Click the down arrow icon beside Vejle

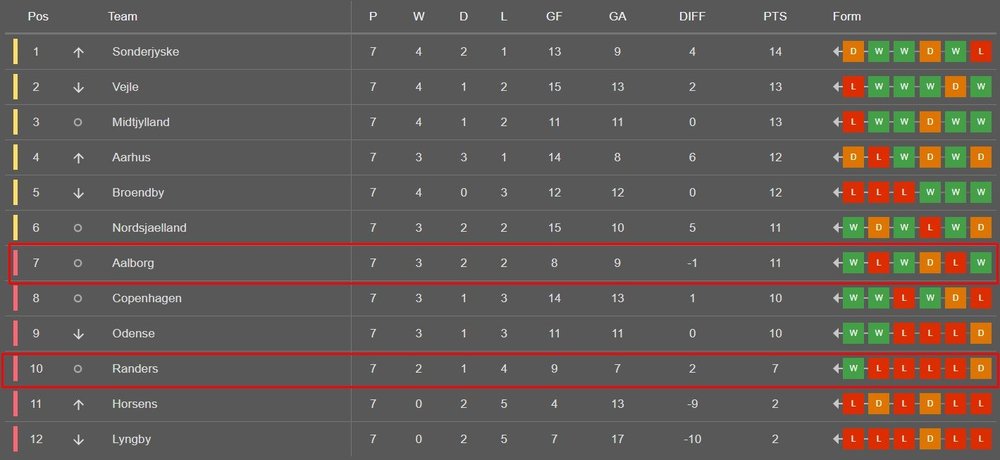click(x=78, y=87)
